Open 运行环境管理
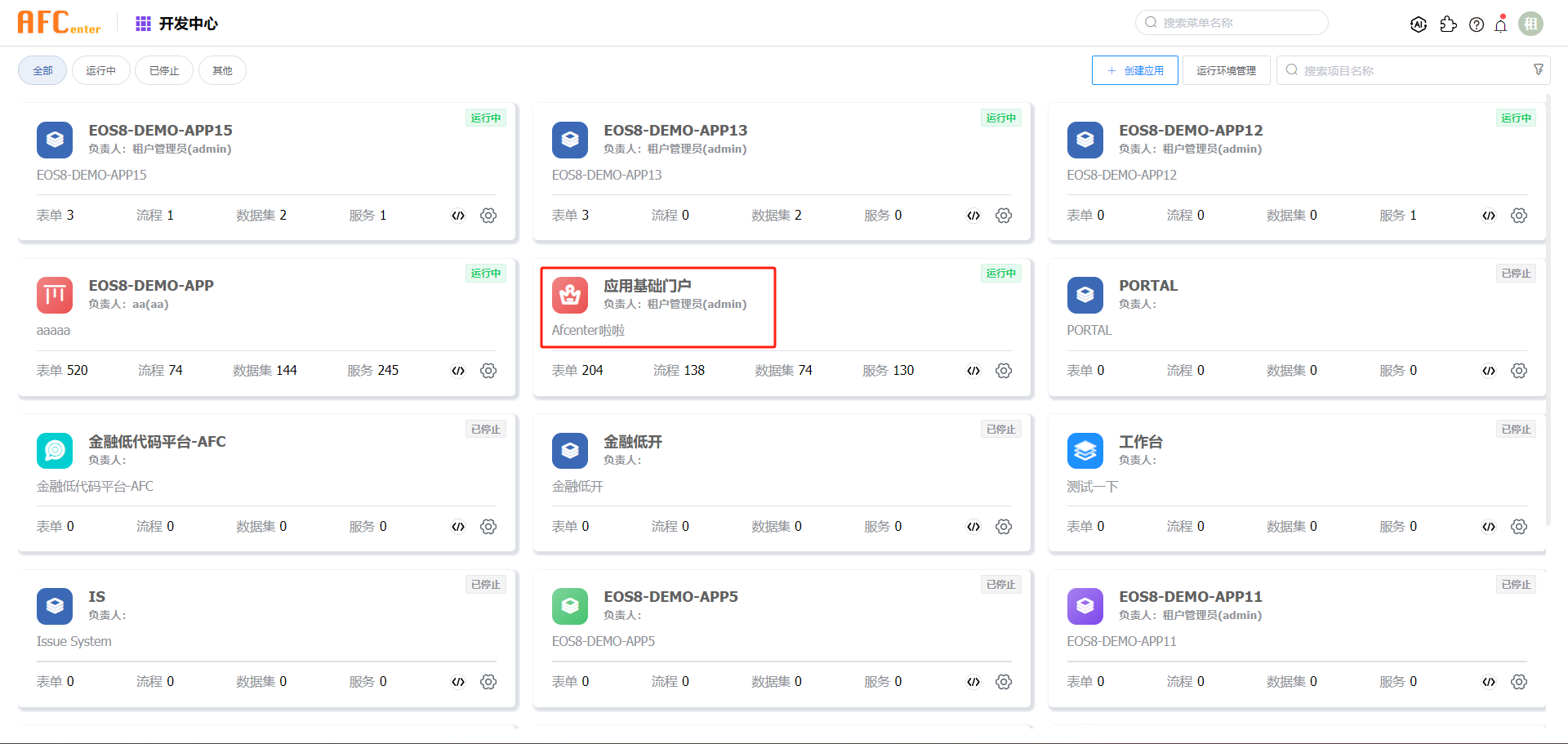1568x744 pixels. click(x=1227, y=71)
